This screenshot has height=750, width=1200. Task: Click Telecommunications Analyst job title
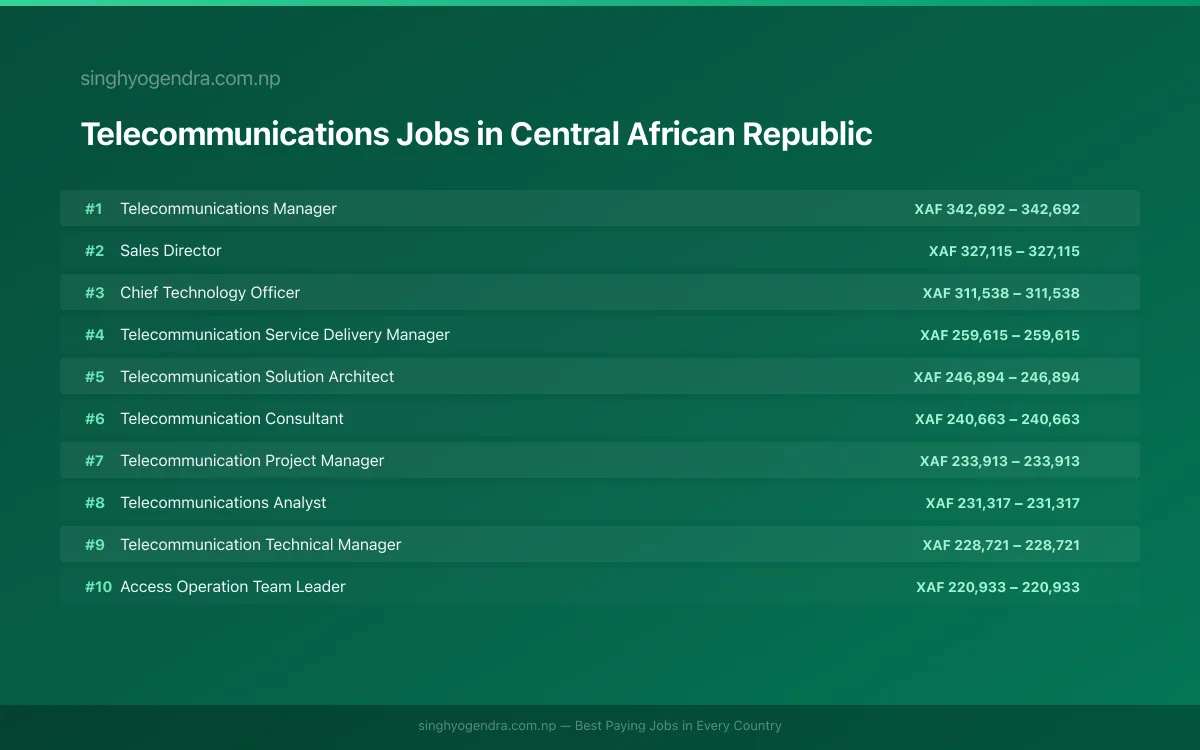pyautogui.click(x=223, y=503)
